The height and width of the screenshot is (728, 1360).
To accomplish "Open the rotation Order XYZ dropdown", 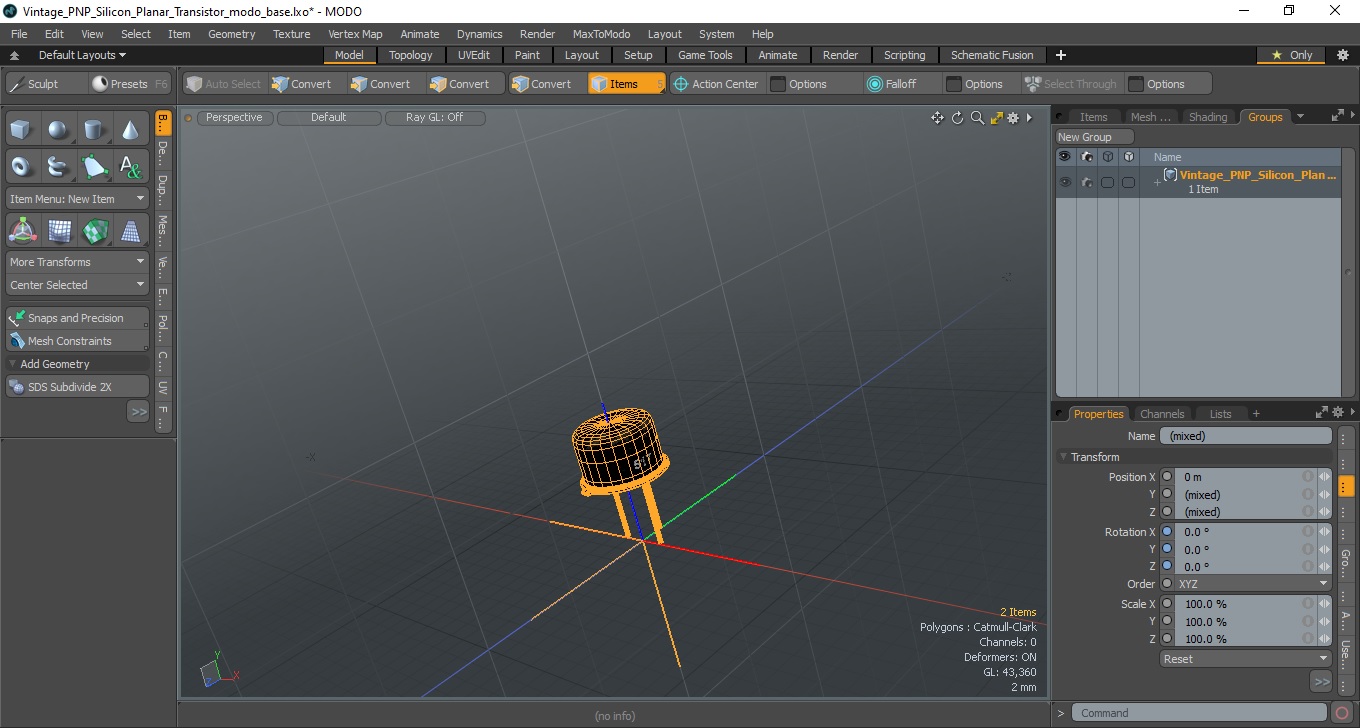I will click(x=1253, y=584).
